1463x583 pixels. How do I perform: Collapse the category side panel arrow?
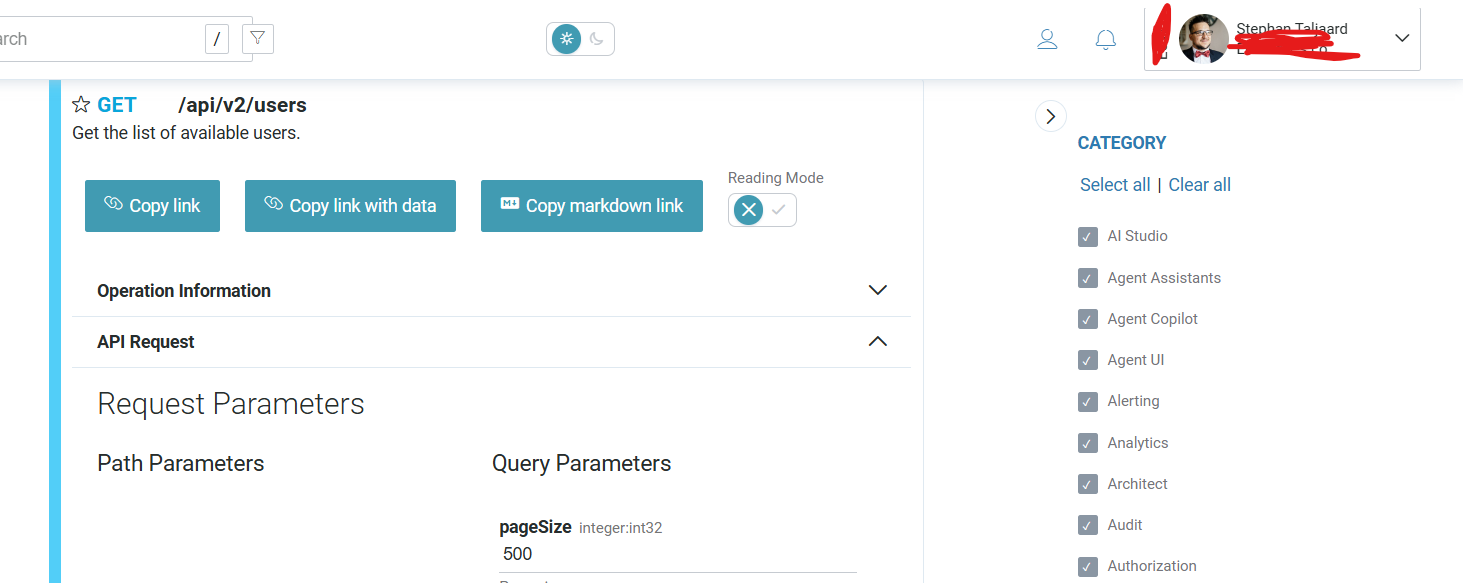coord(1050,117)
